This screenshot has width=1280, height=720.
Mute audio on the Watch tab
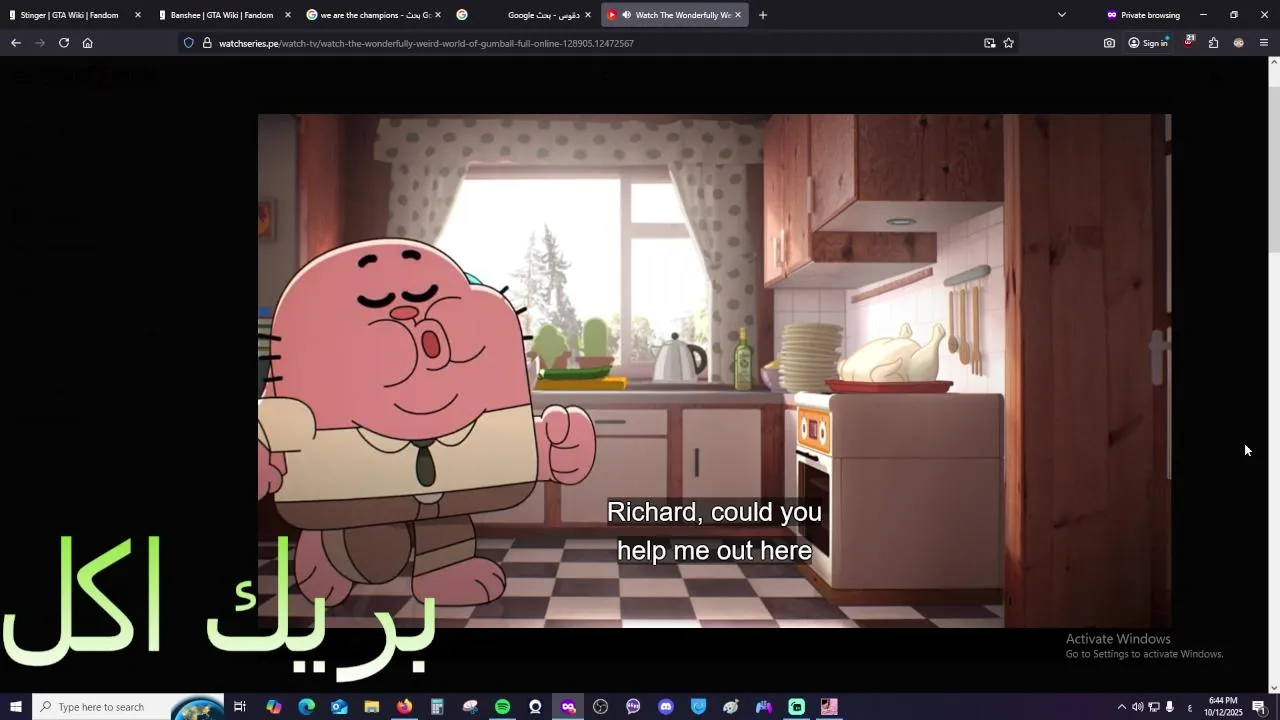pos(626,15)
